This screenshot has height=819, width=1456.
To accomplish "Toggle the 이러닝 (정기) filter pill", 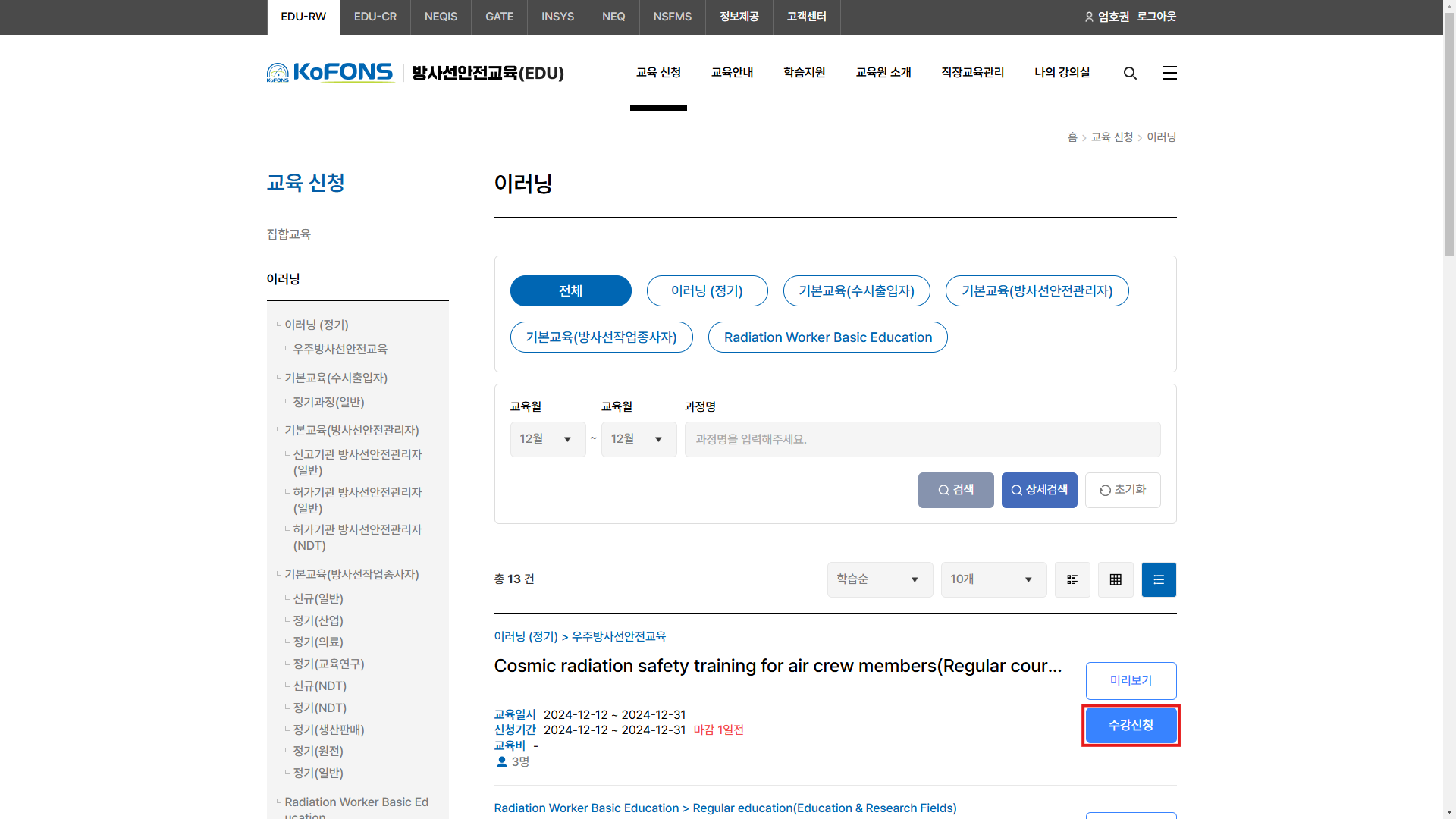I will coord(707,291).
